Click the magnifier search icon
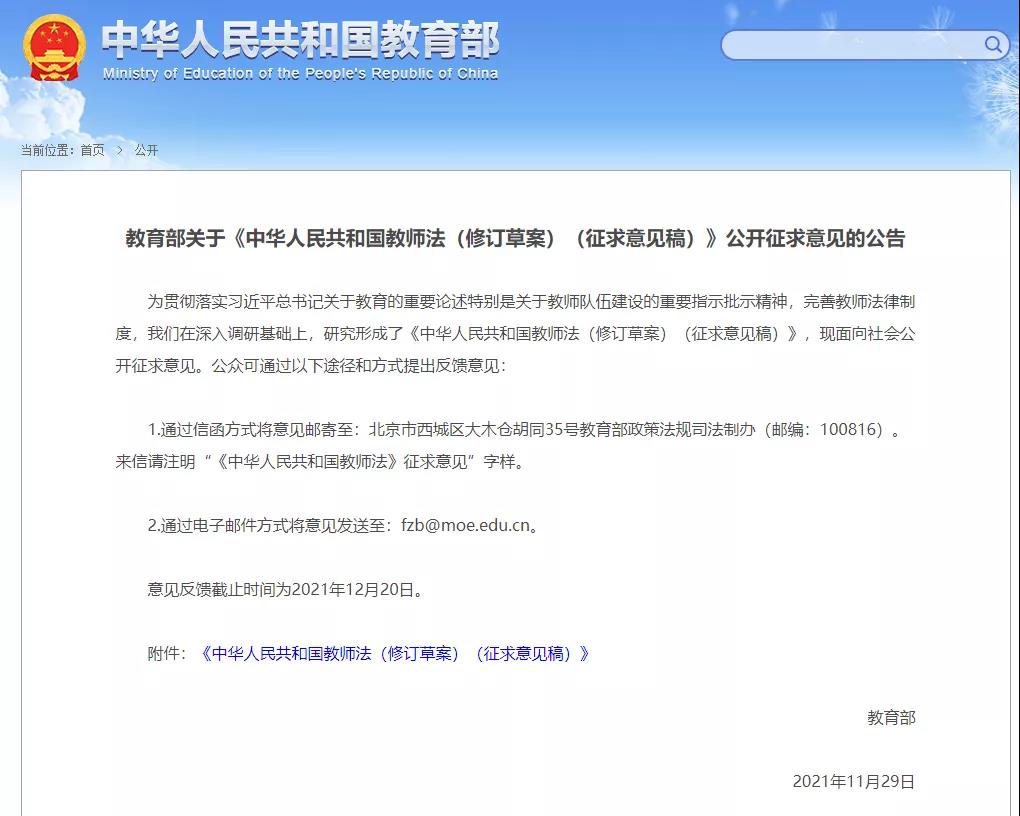 point(993,44)
